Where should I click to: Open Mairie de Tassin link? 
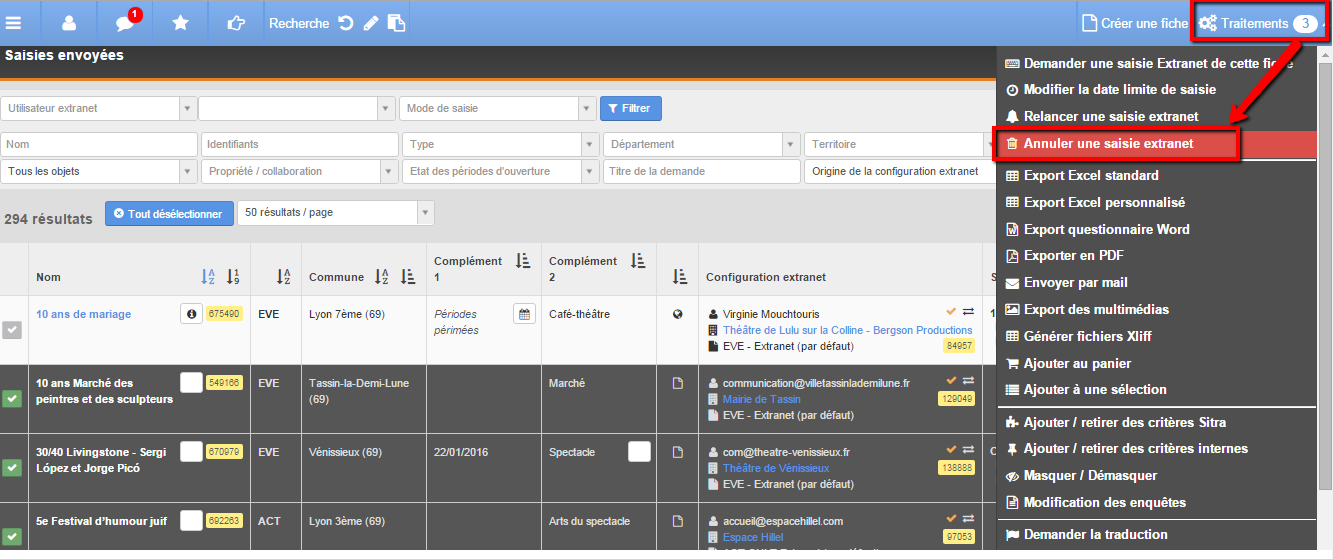pyautogui.click(x=761, y=399)
